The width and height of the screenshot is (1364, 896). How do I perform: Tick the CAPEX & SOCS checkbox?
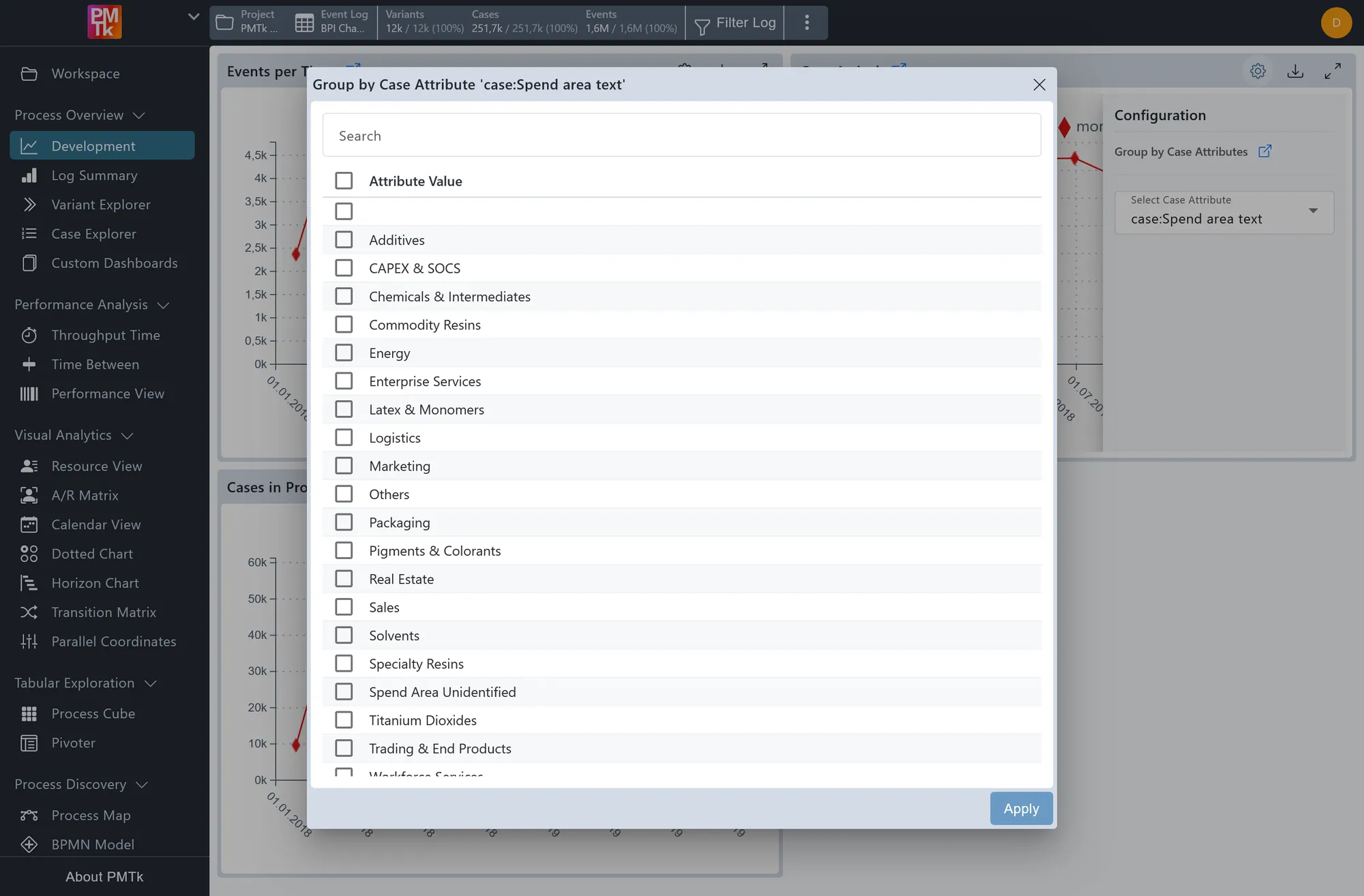344,268
